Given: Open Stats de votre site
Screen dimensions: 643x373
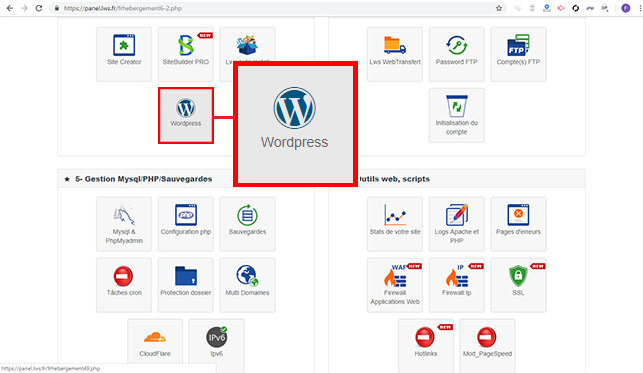Looking at the screenshot, I should (x=394, y=224).
